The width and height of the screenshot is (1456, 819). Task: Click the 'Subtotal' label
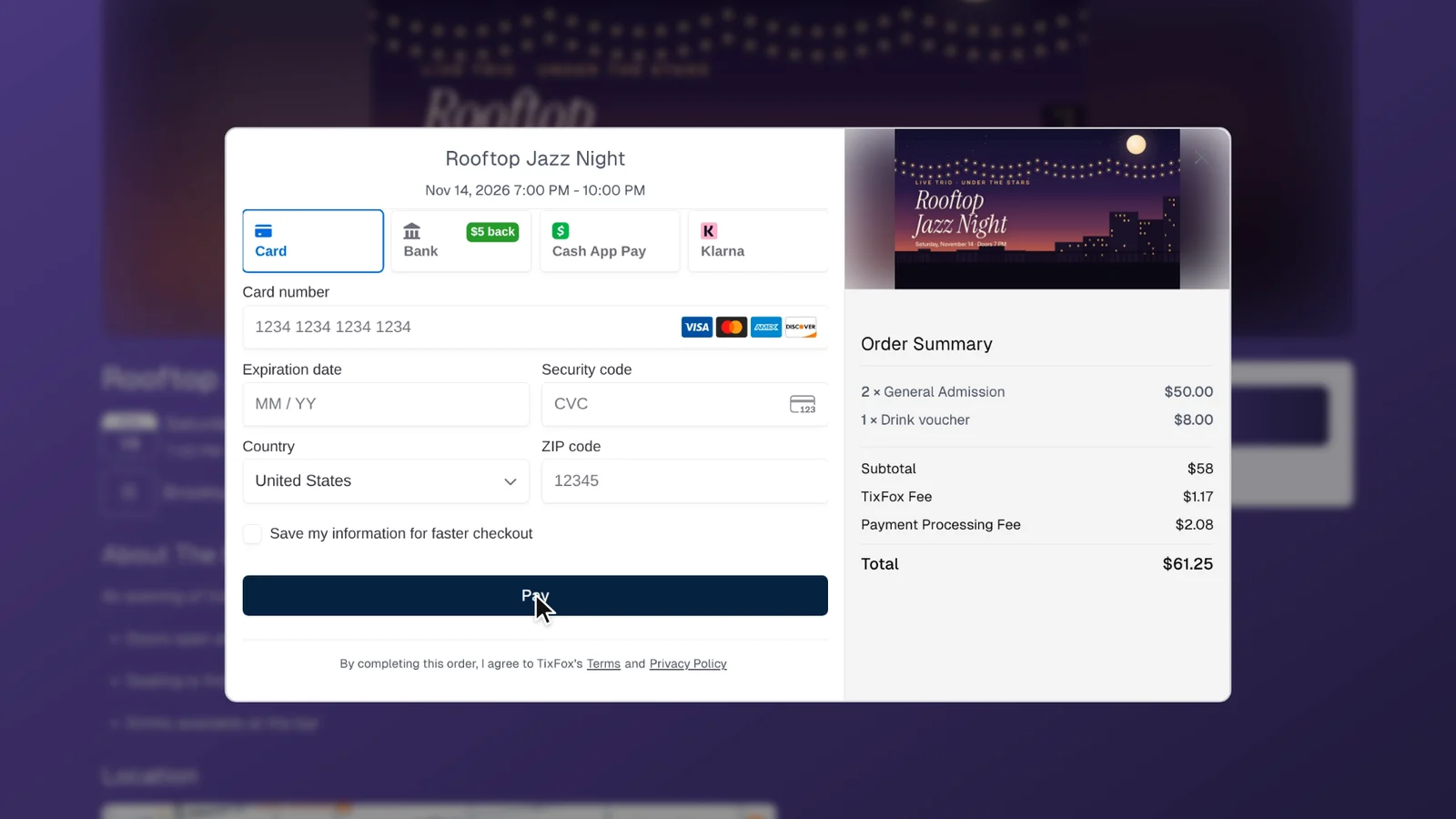(888, 469)
